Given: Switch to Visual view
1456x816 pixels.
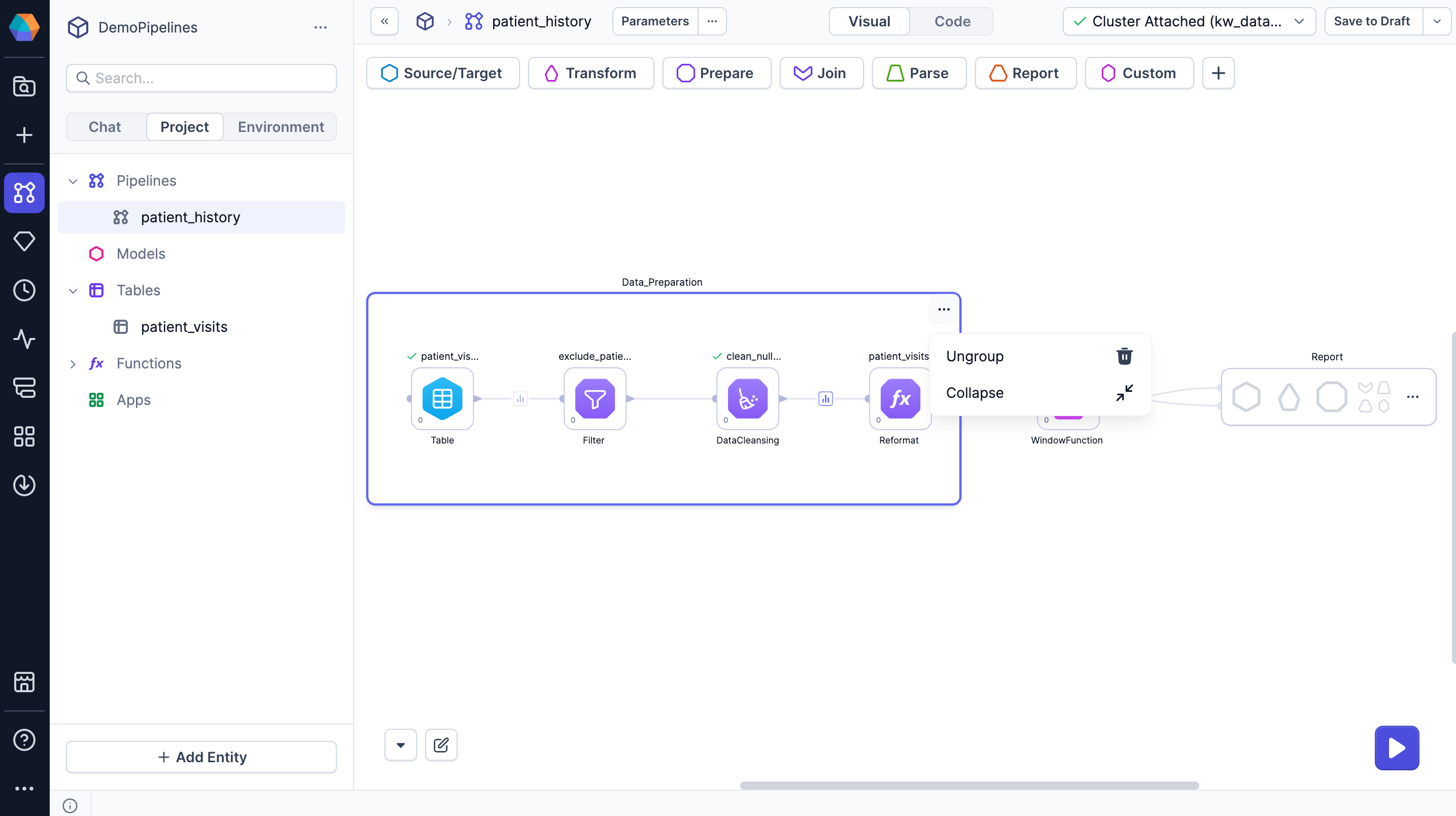Looking at the screenshot, I should click(869, 21).
